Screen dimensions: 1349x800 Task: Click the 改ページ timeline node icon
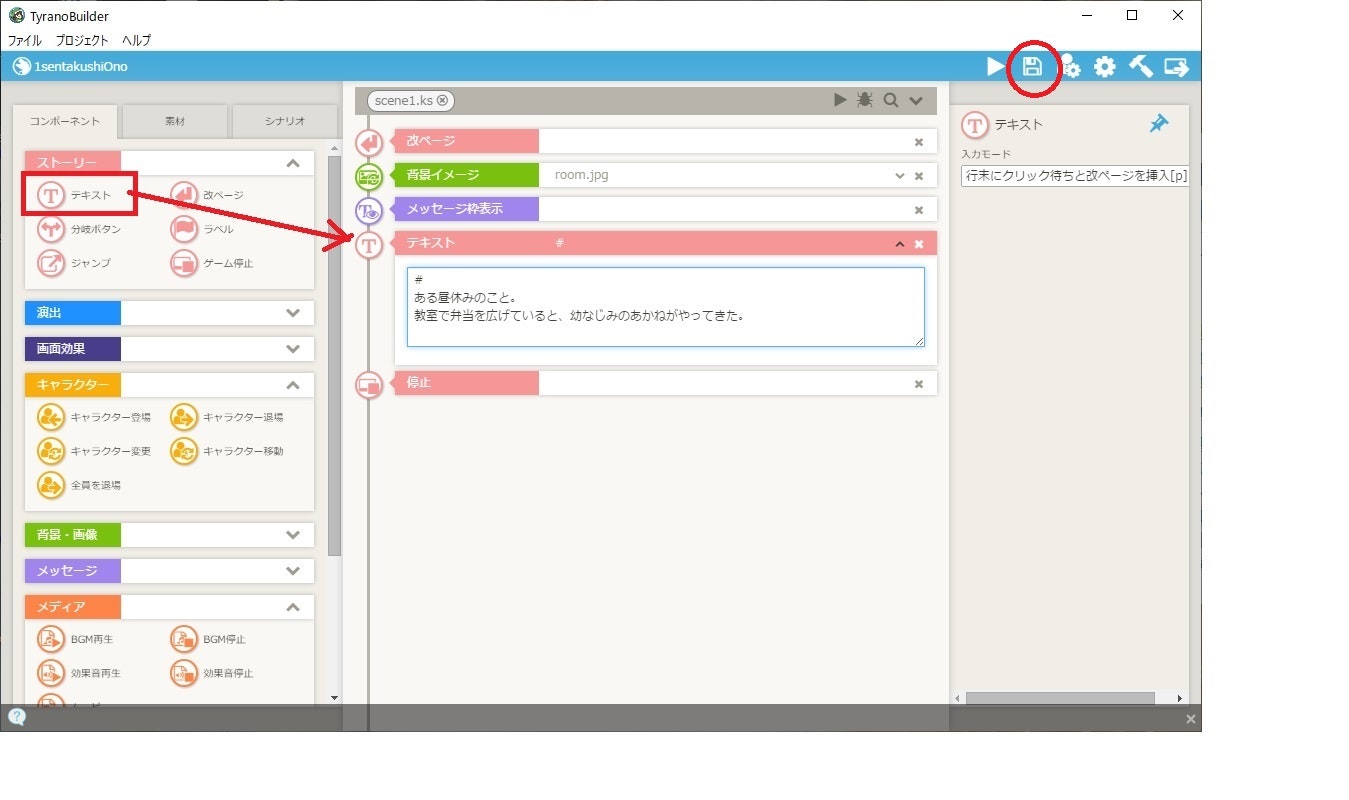tap(370, 143)
